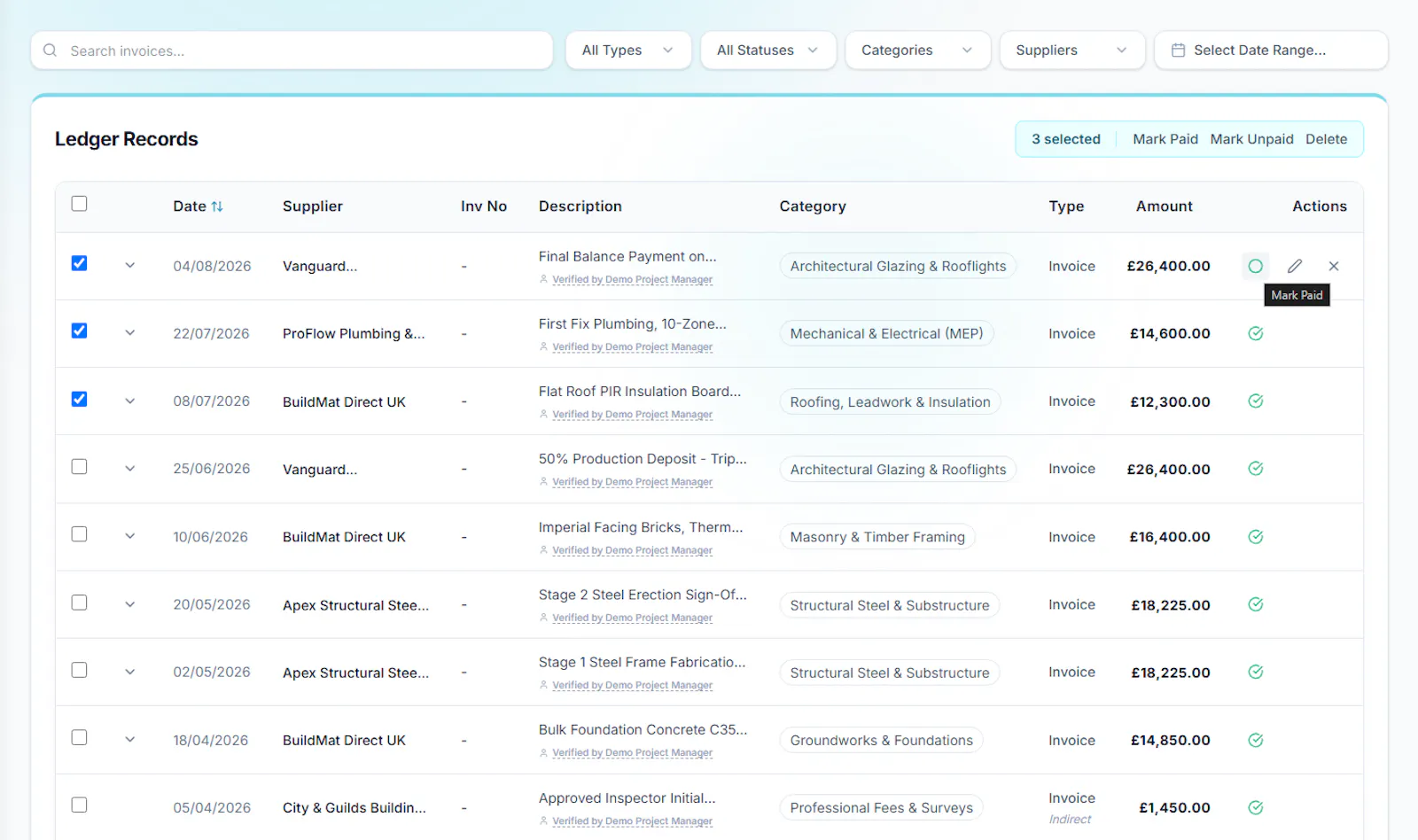The image size is (1418, 840).
Task: Open the Suppliers filter dropdown
Action: (1071, 51)
